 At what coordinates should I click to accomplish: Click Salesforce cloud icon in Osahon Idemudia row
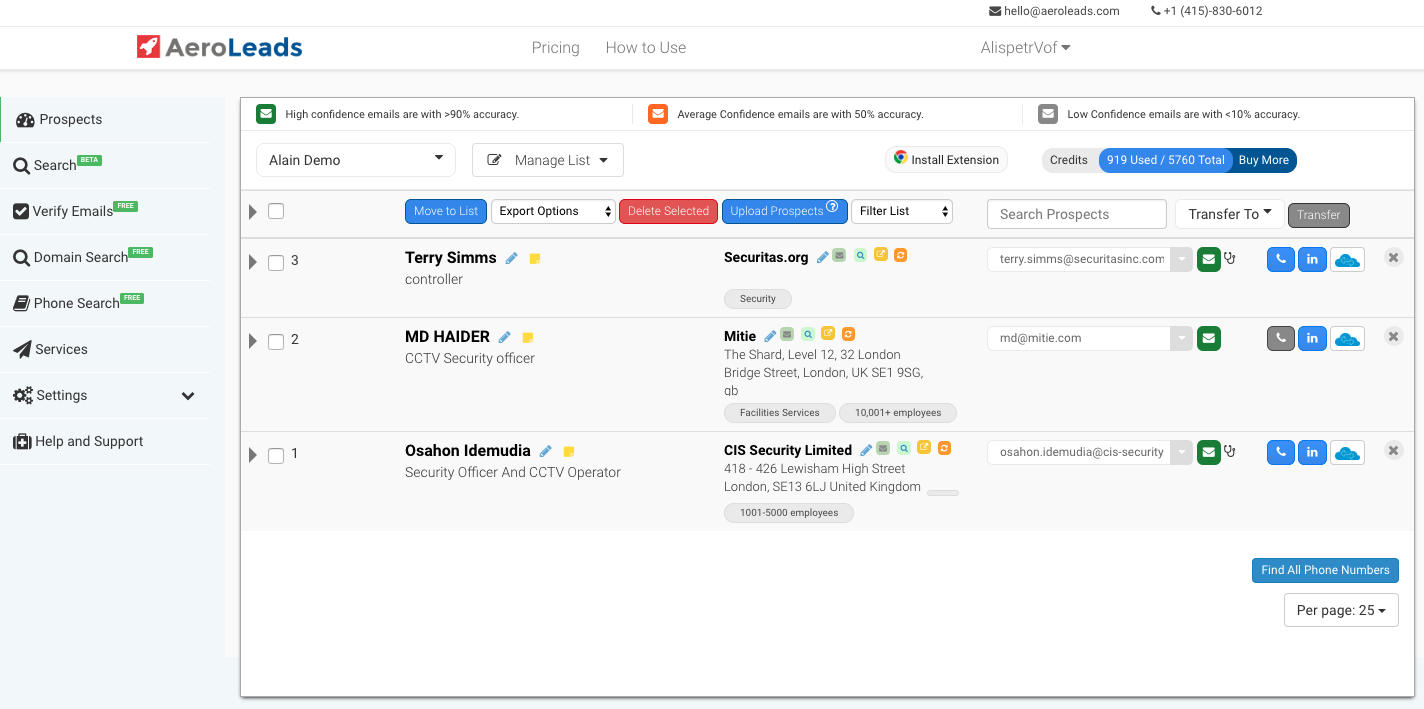coord(1348,453)
